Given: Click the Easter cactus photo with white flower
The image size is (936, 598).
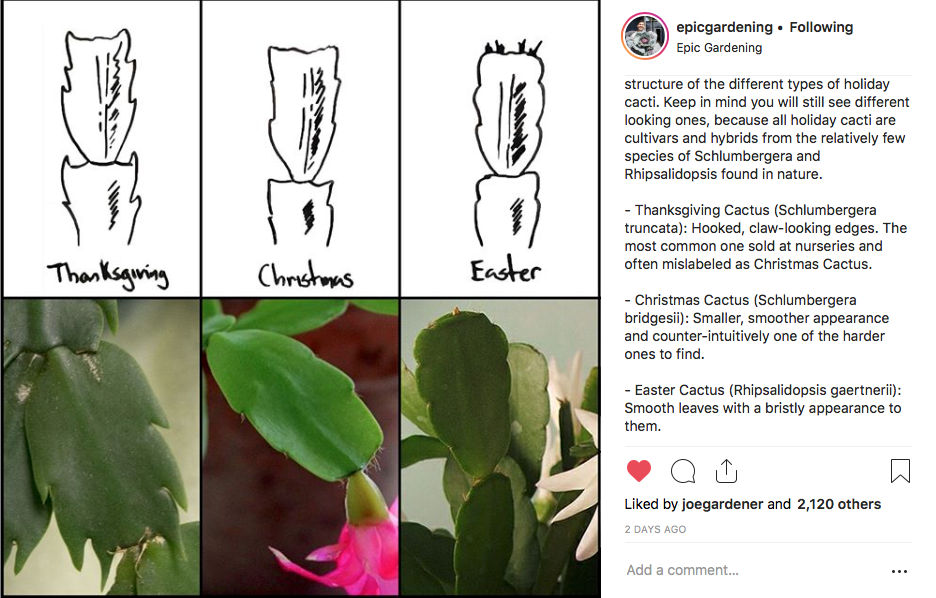Looking at the screenshot, I should click(500, 447).
